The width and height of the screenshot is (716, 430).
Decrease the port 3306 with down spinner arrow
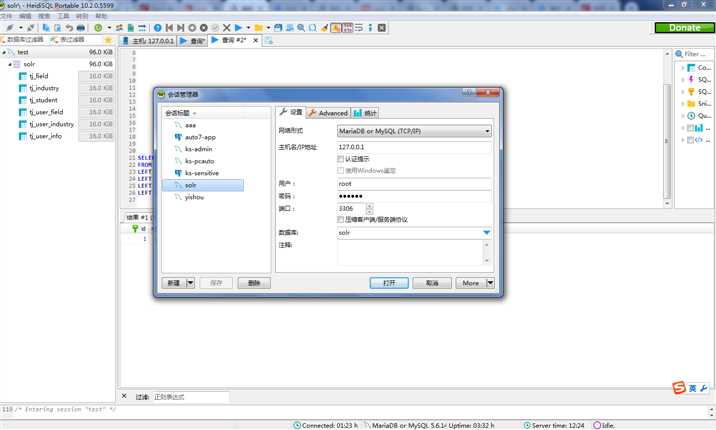point(369,211)
